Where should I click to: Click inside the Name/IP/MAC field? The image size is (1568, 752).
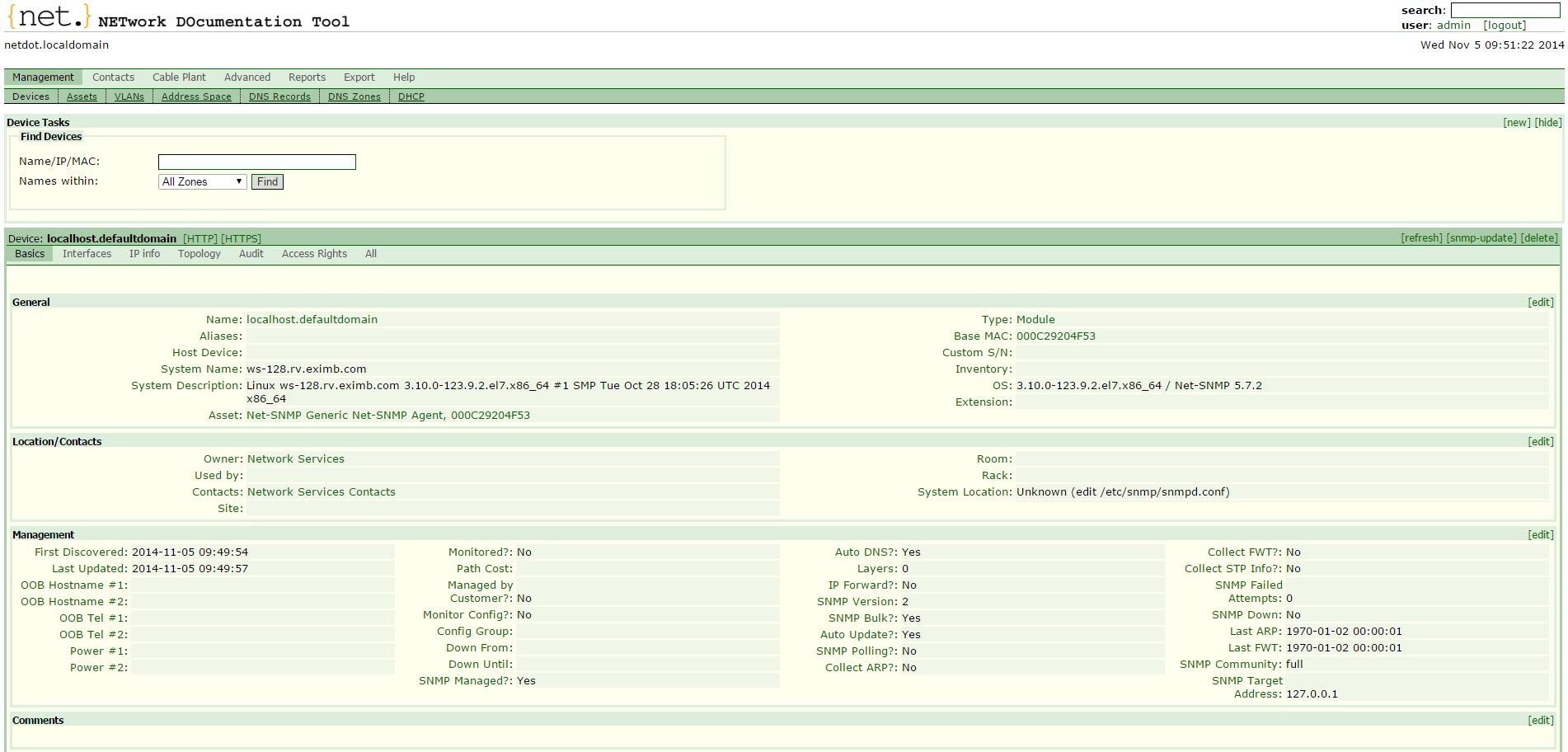pyautogui.click(x=256, y=162)
